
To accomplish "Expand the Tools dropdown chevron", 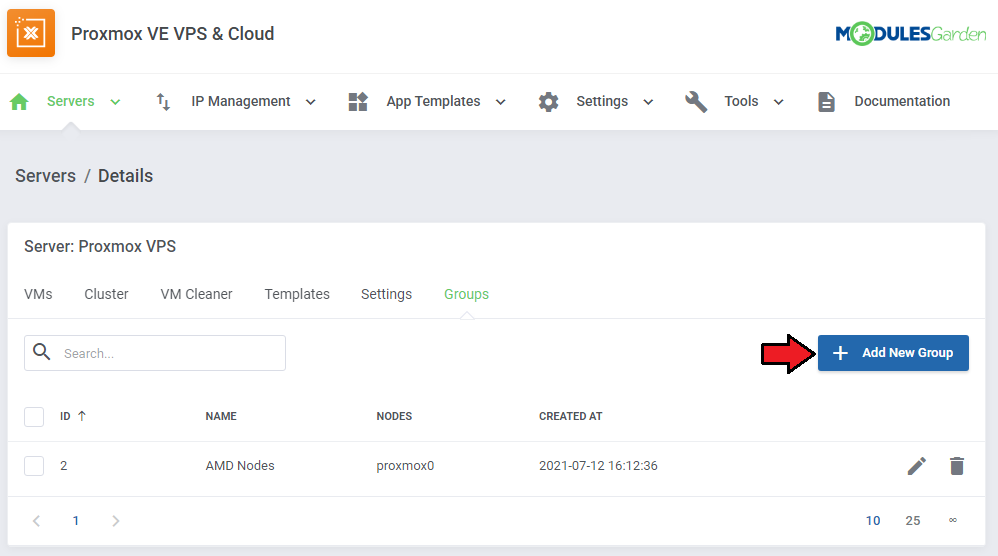I will coord(778,102).
